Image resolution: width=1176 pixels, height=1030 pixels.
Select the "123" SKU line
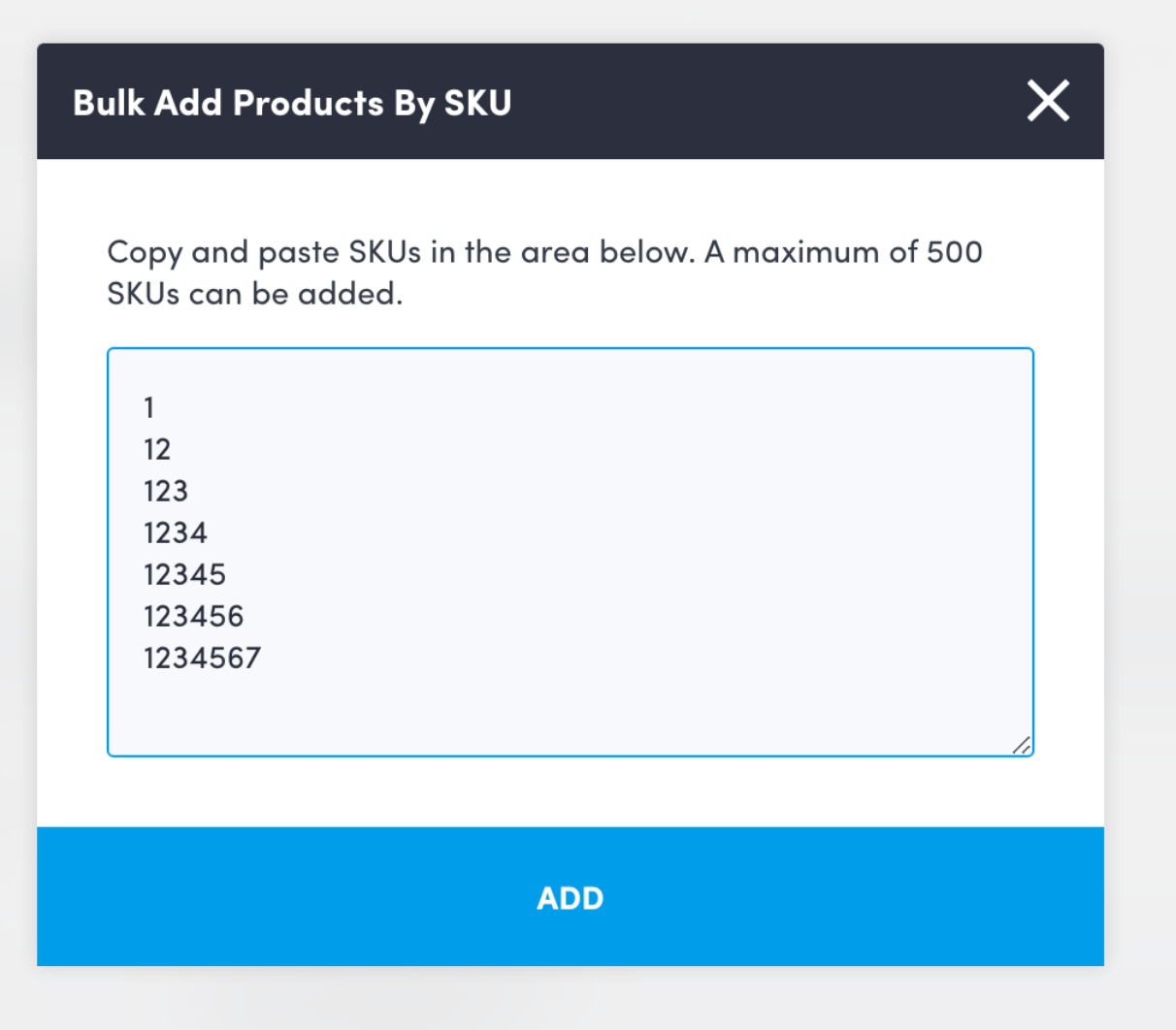[x=166, y=491]
